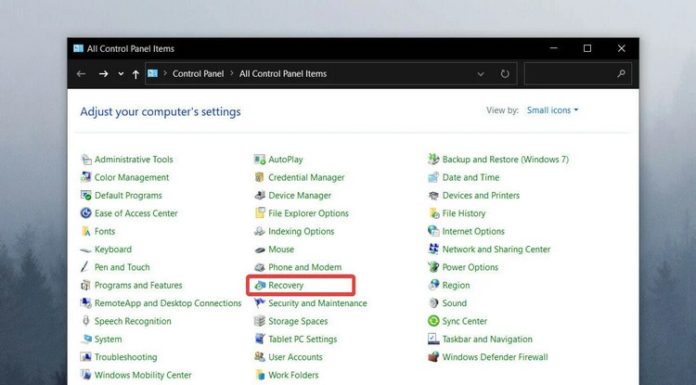Click the File Explorer Options icon
Viewport: 696px width, 385px height.
pyautogui.click(x=259, y=213)
